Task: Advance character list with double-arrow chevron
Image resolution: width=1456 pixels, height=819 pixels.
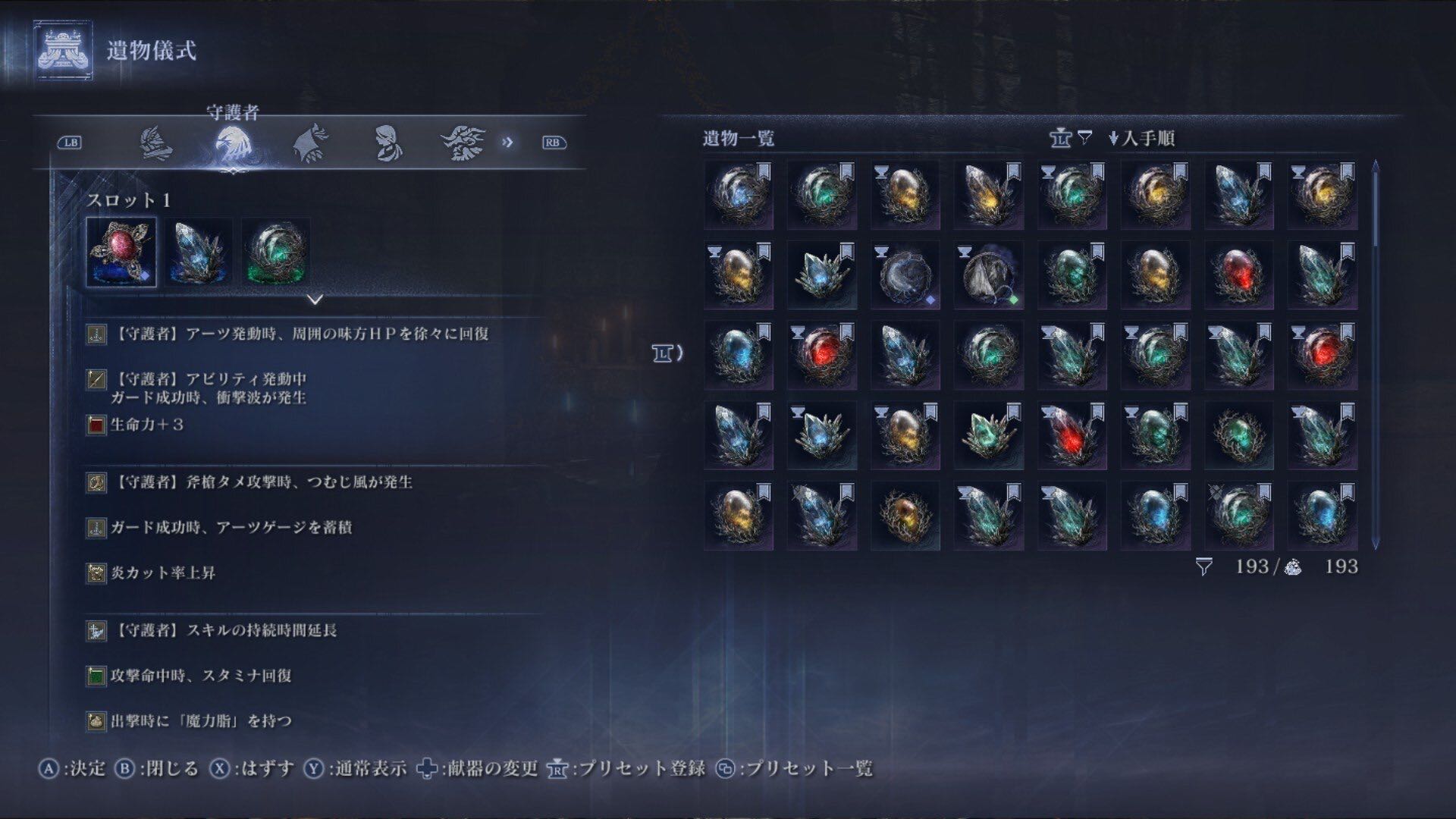Action: [x=507, y=143]
